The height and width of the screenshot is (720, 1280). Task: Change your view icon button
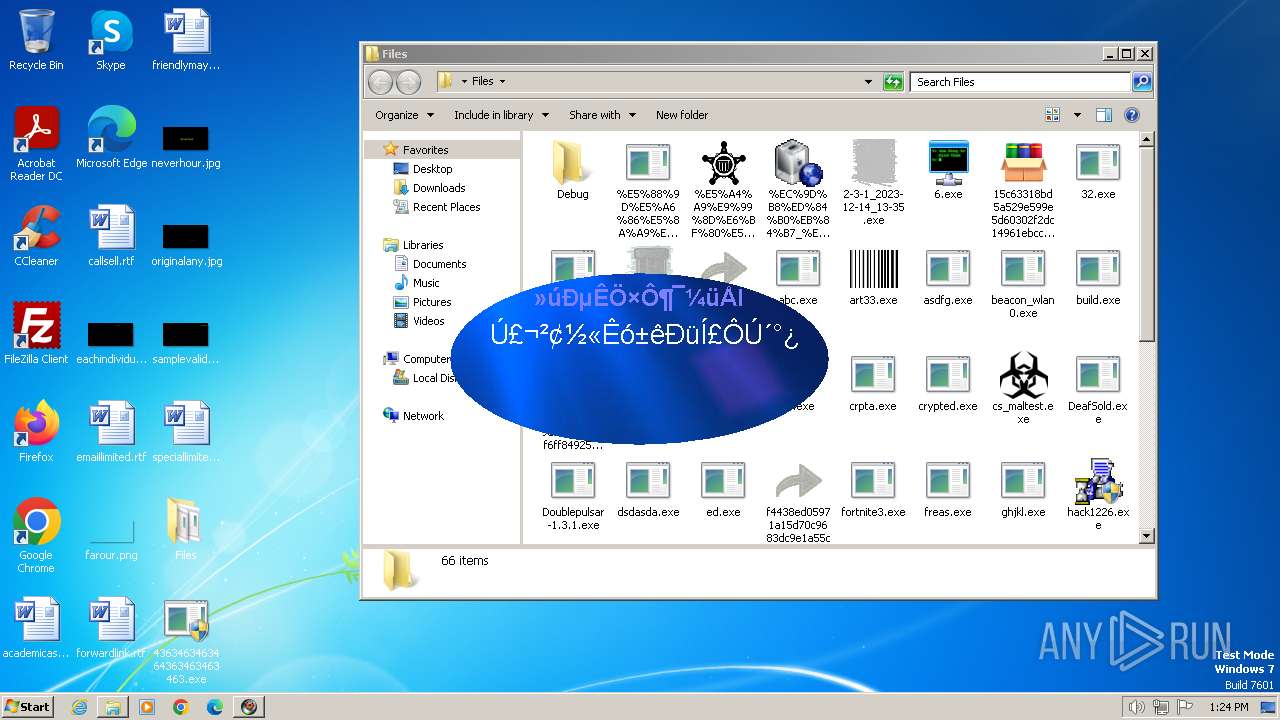(1053, 115)
